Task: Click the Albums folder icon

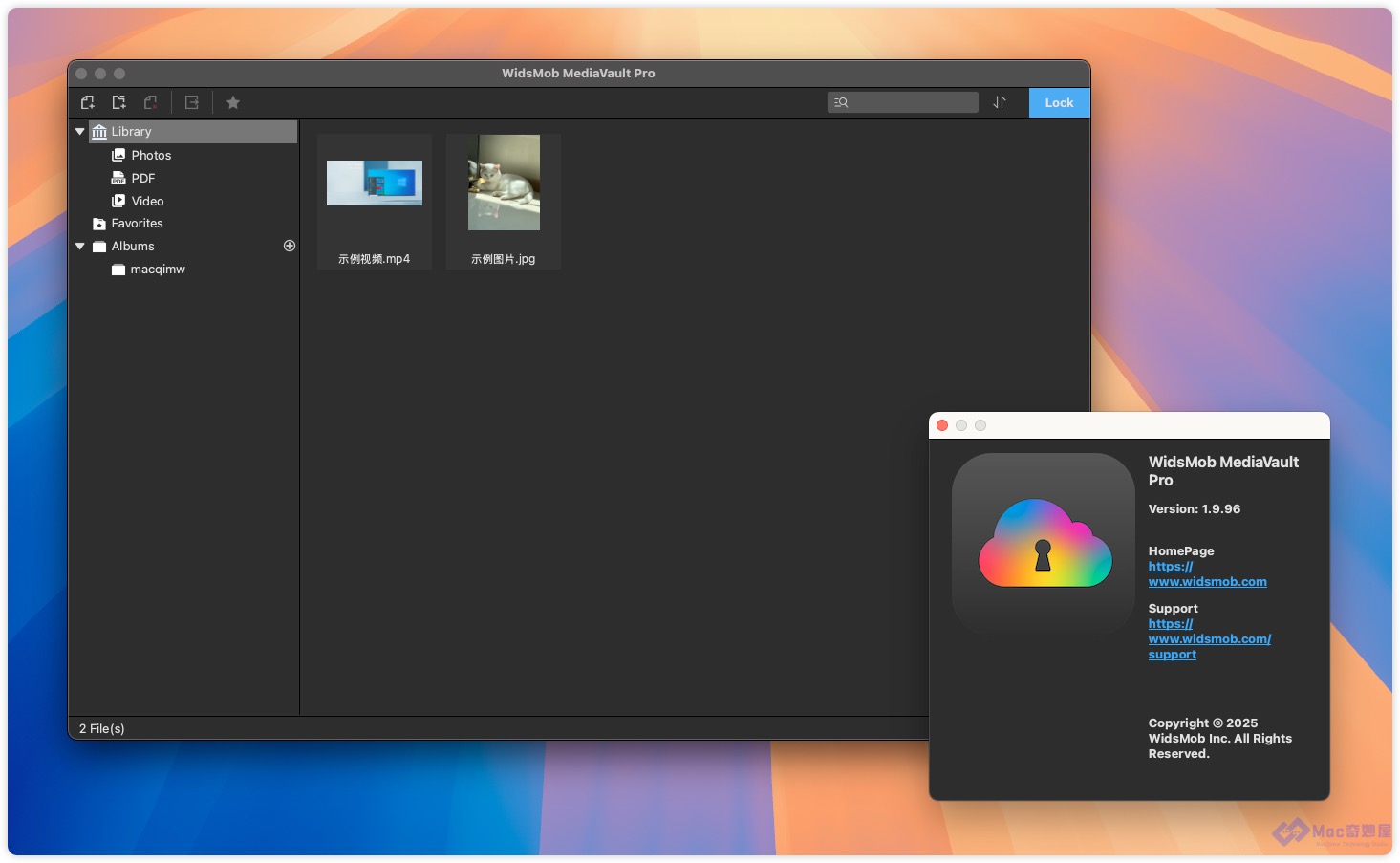Action: (x=99, y=247)
